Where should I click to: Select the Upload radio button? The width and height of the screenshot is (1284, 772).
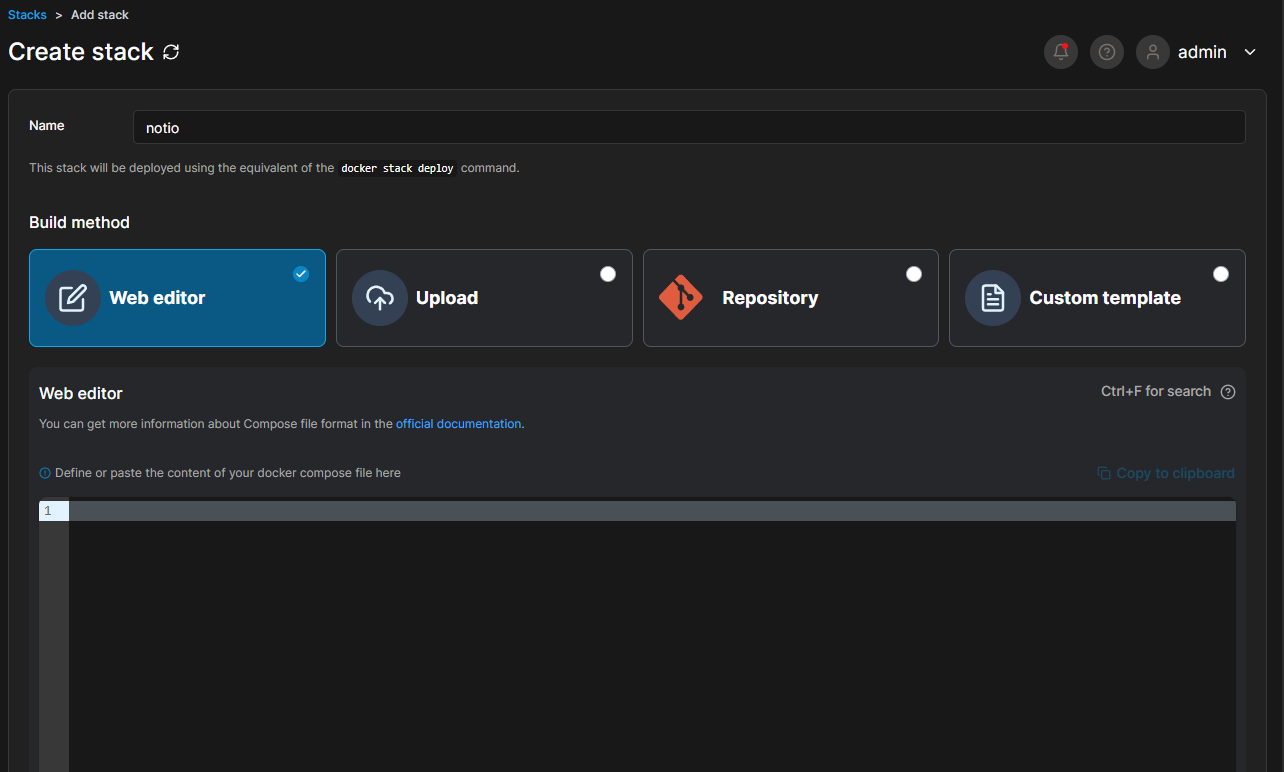click(x=608, y=274)
